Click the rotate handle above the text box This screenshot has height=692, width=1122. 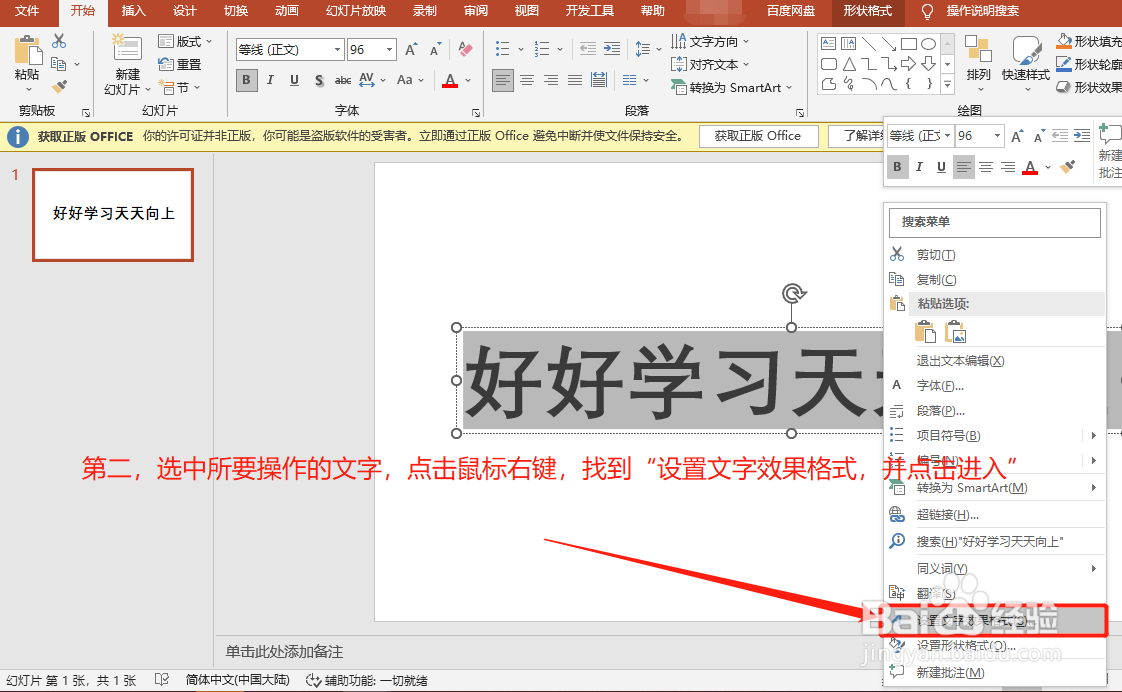point(793,293)
